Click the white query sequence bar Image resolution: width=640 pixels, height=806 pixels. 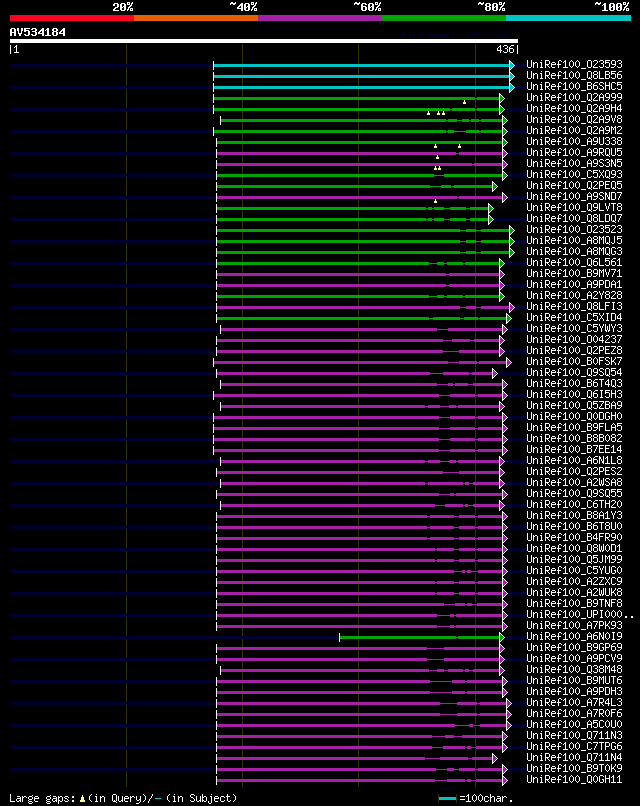point(264,41)
